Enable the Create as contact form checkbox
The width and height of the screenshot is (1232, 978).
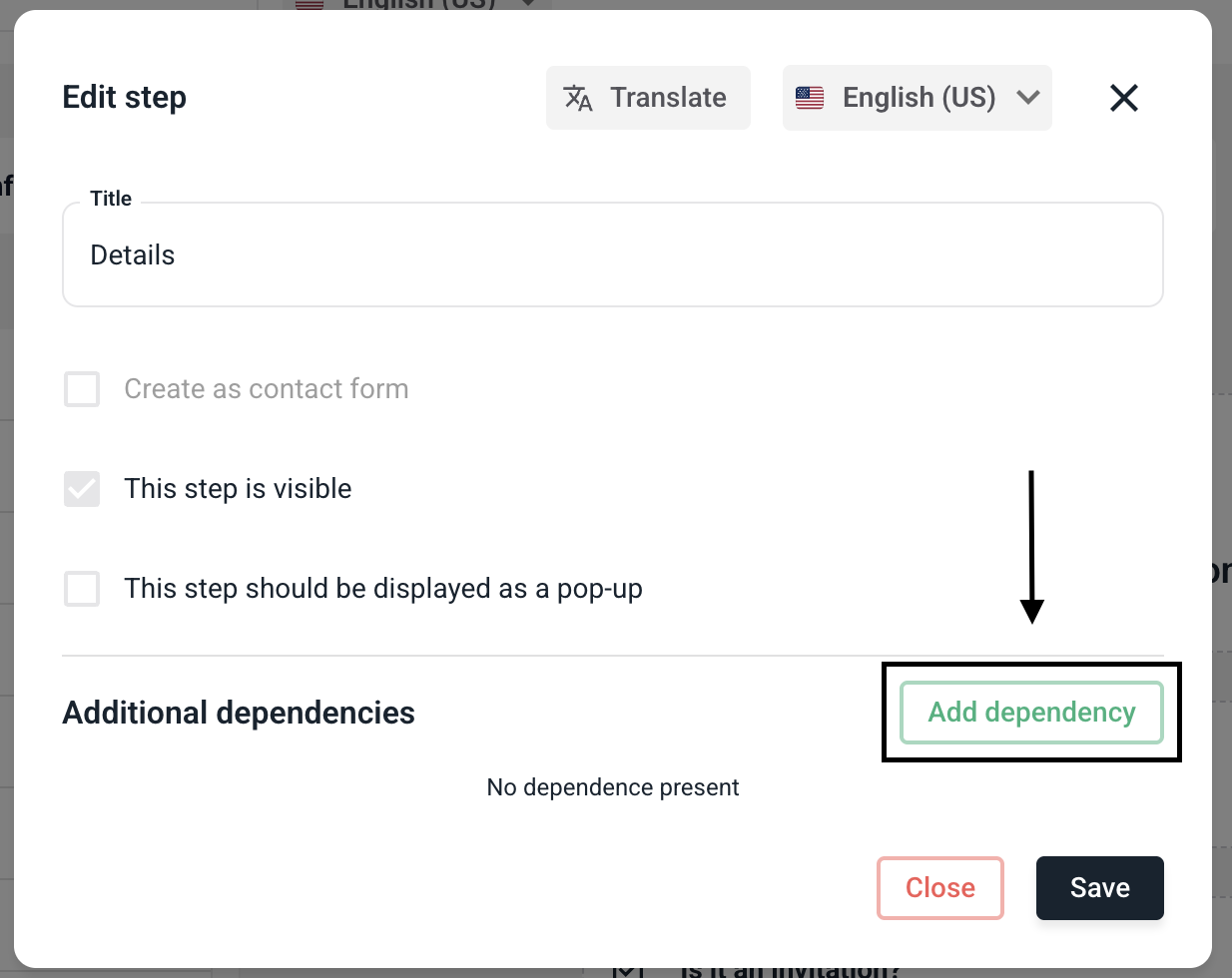point(82,389)
